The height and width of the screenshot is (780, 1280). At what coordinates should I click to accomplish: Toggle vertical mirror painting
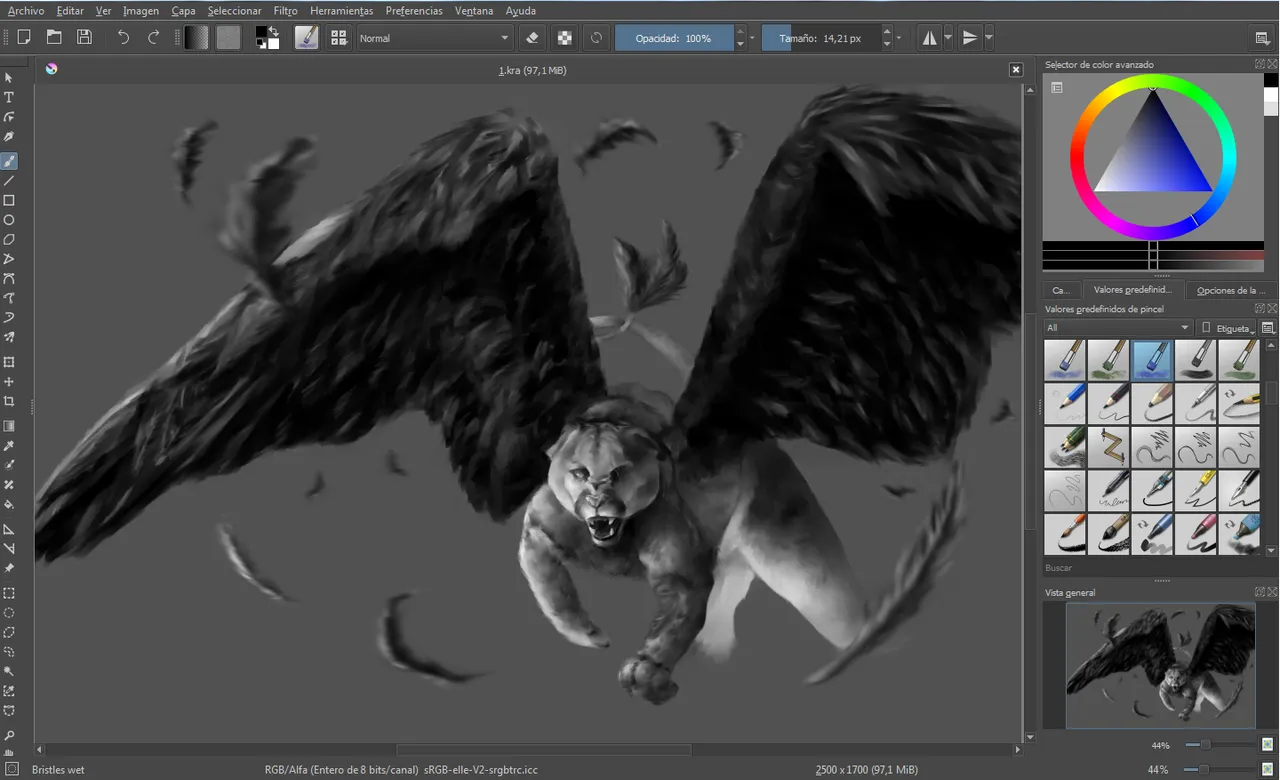[x=969, y=38]
